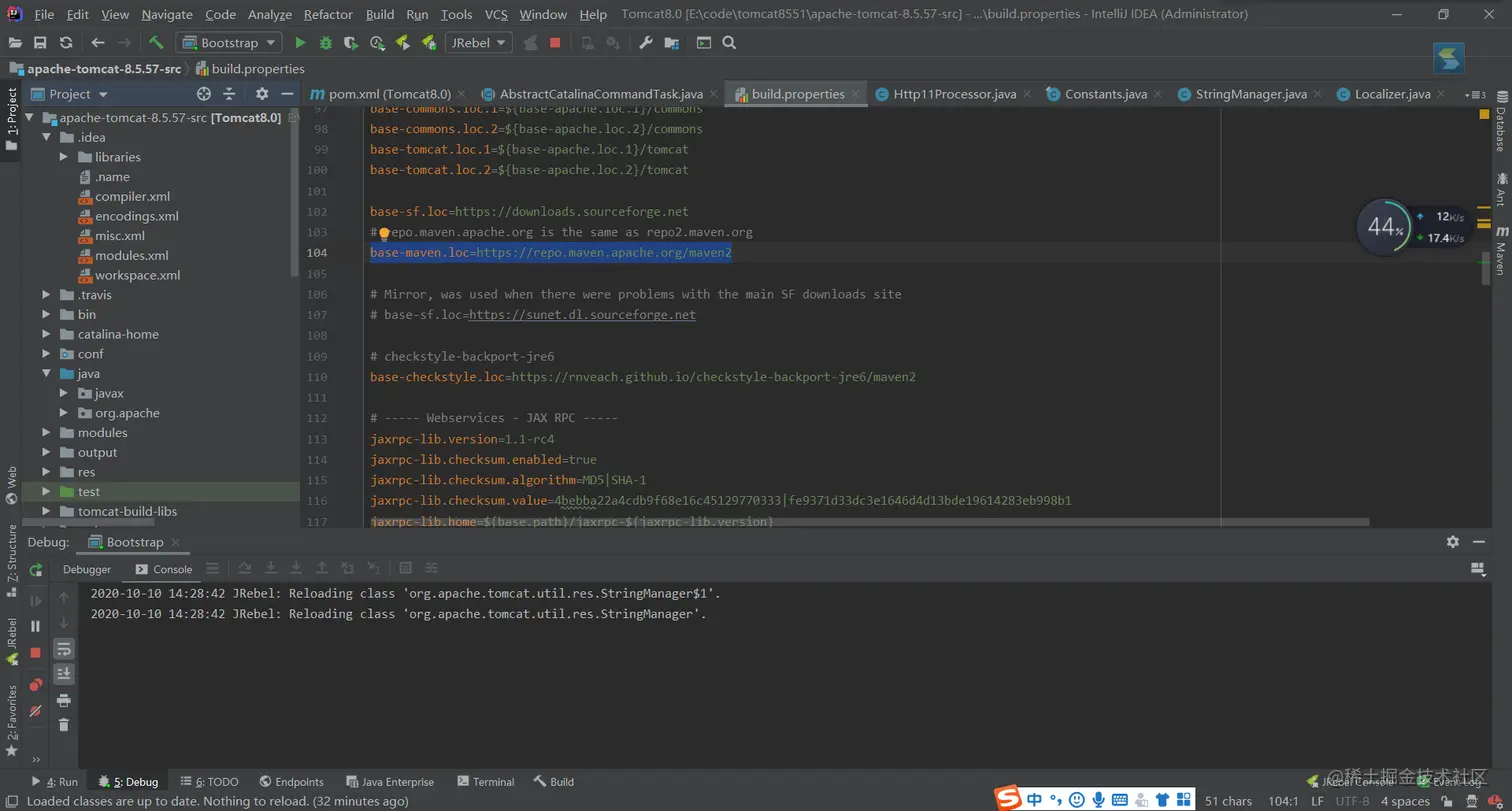Screen dimensions: 1512x811
Task: Click the 4 spaces indent status
Action: [1405, 801]
